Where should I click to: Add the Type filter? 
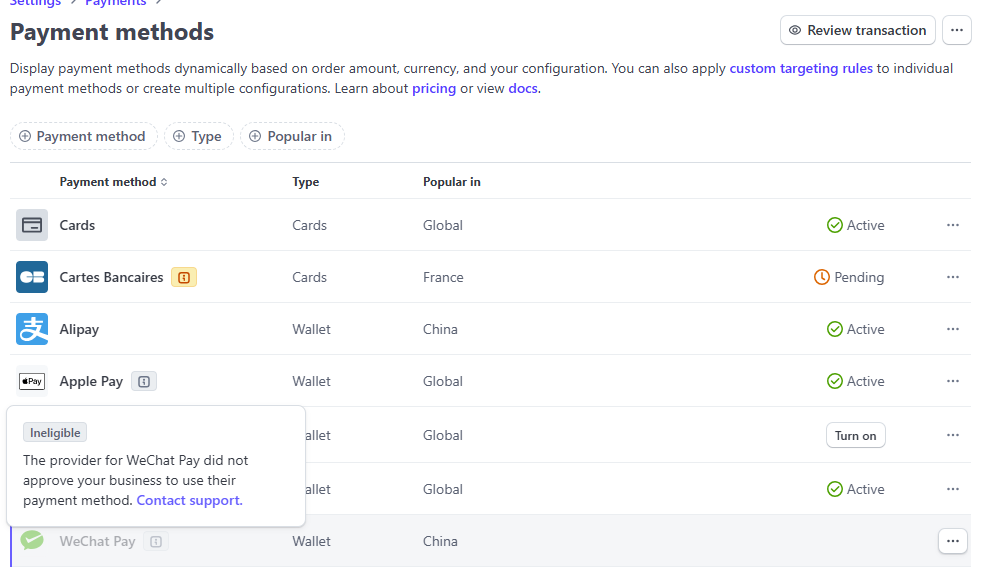pos(199,137)
